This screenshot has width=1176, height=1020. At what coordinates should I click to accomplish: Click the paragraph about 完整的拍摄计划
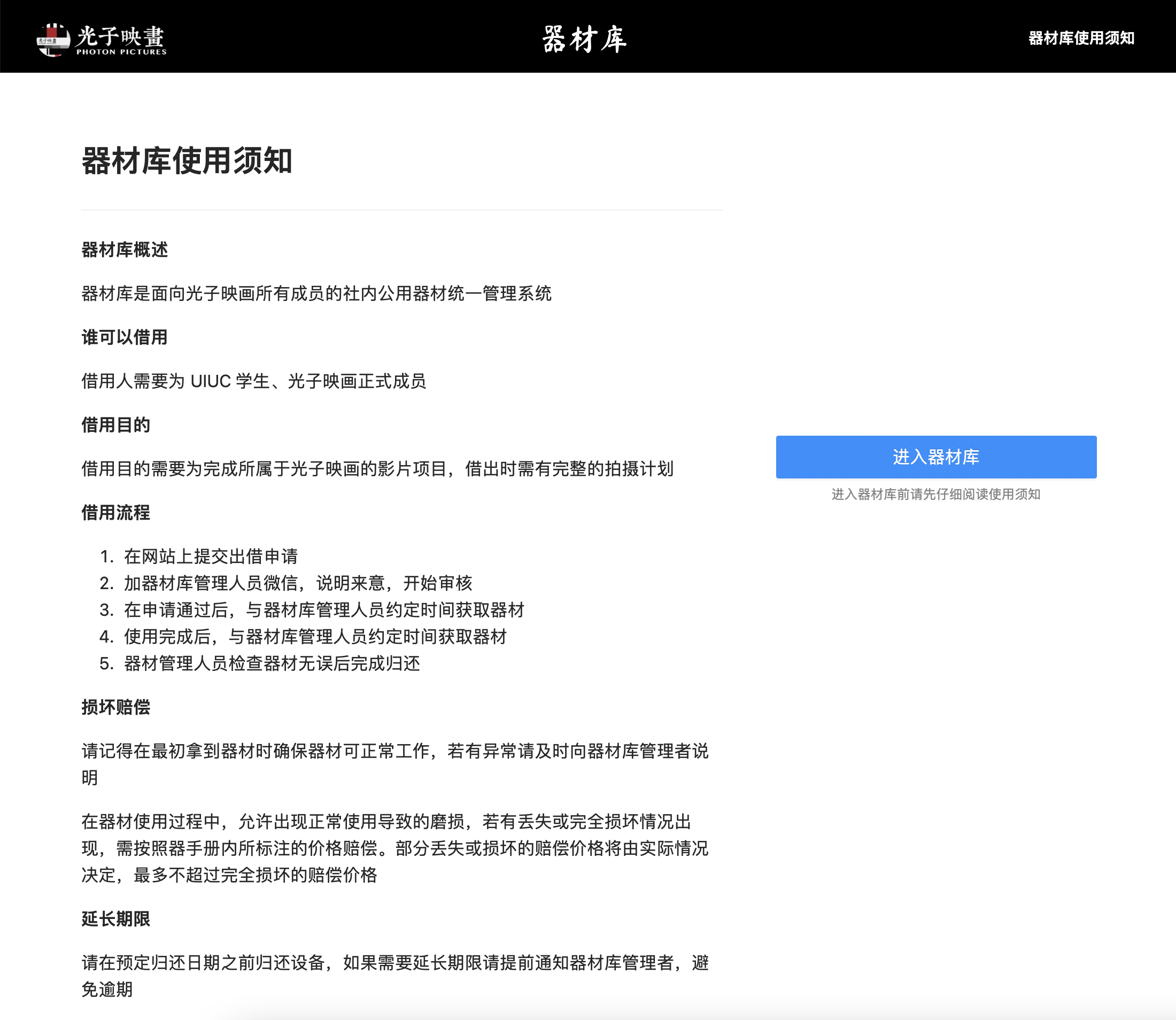[377, 468]
